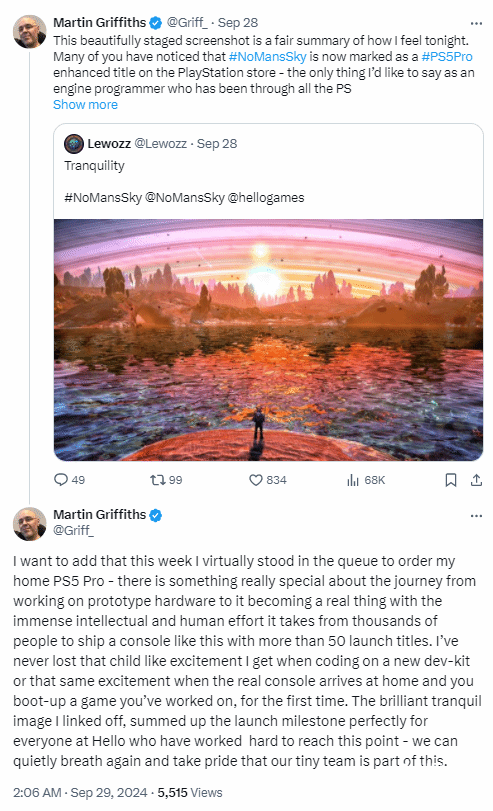Click the @Griff_ handle under second tweet name
This screenshot has height=811, width=493.
(x=73, y=530)
